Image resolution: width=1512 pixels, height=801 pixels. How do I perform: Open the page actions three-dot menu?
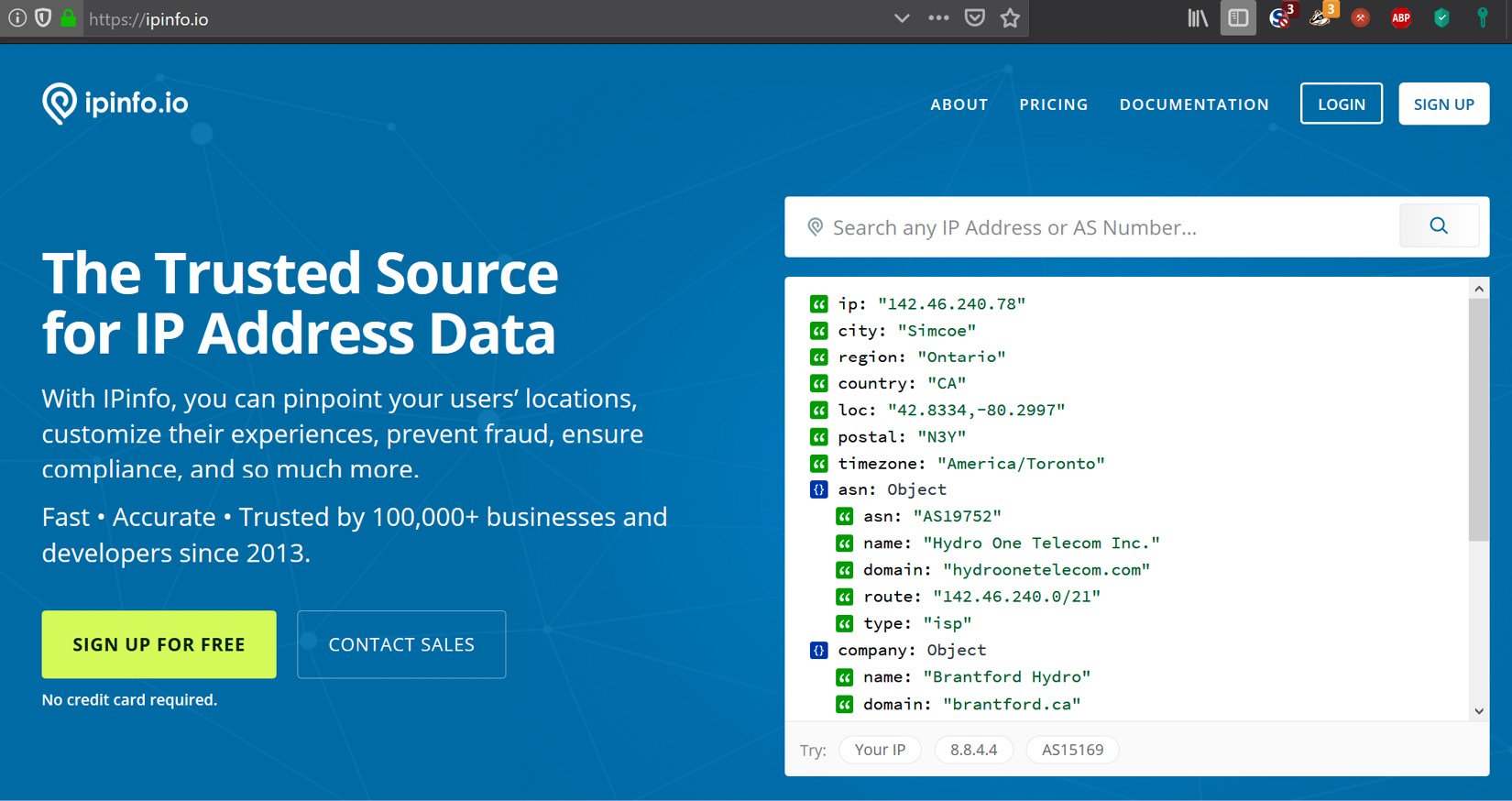(x=938, y=18)
